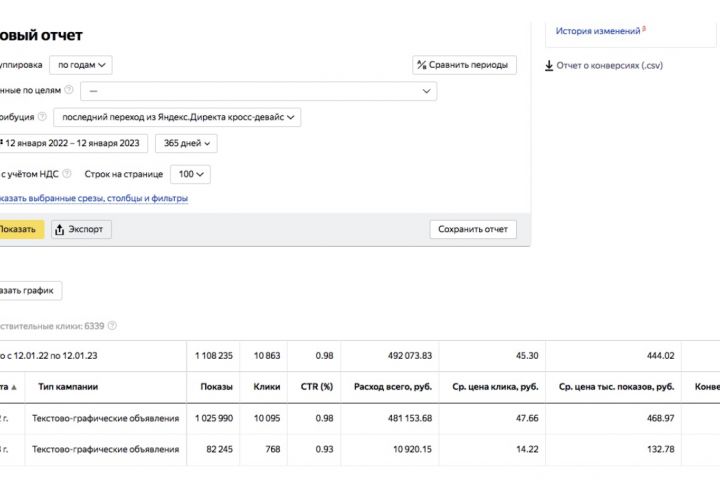Image resolution: width=720 pixels, height=480 pixels.
Task: Click the help icon beside данные по целям
Action: point(69,91)
